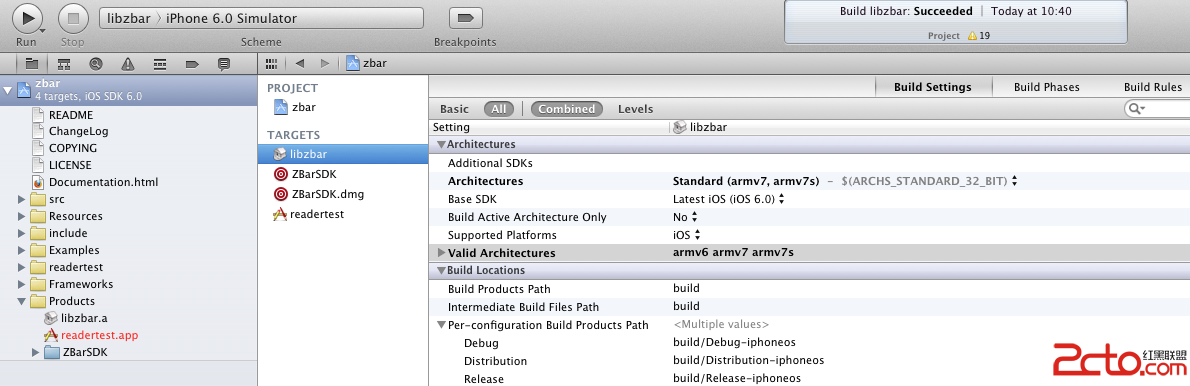Expand the Resources folder
The height and width of the screenshot is (386, 1190).
[x=21, y=216]
